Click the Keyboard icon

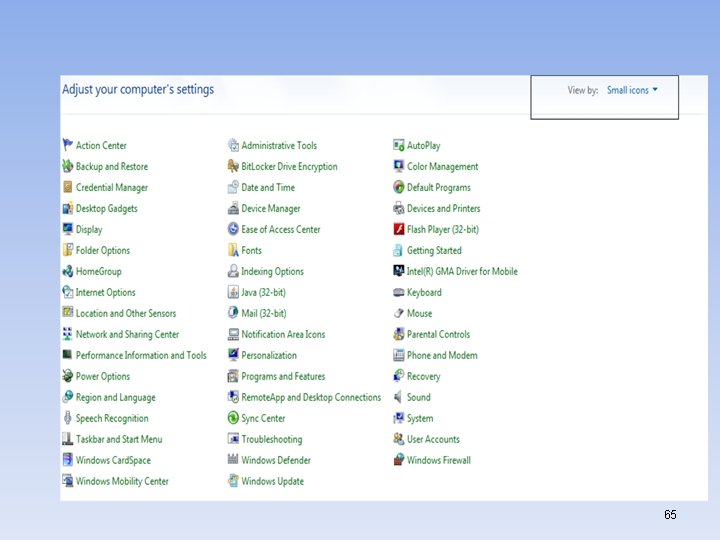coord(399,292)
